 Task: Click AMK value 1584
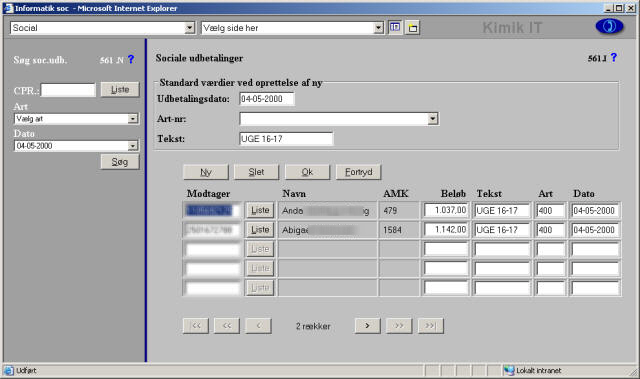(392, 230)
